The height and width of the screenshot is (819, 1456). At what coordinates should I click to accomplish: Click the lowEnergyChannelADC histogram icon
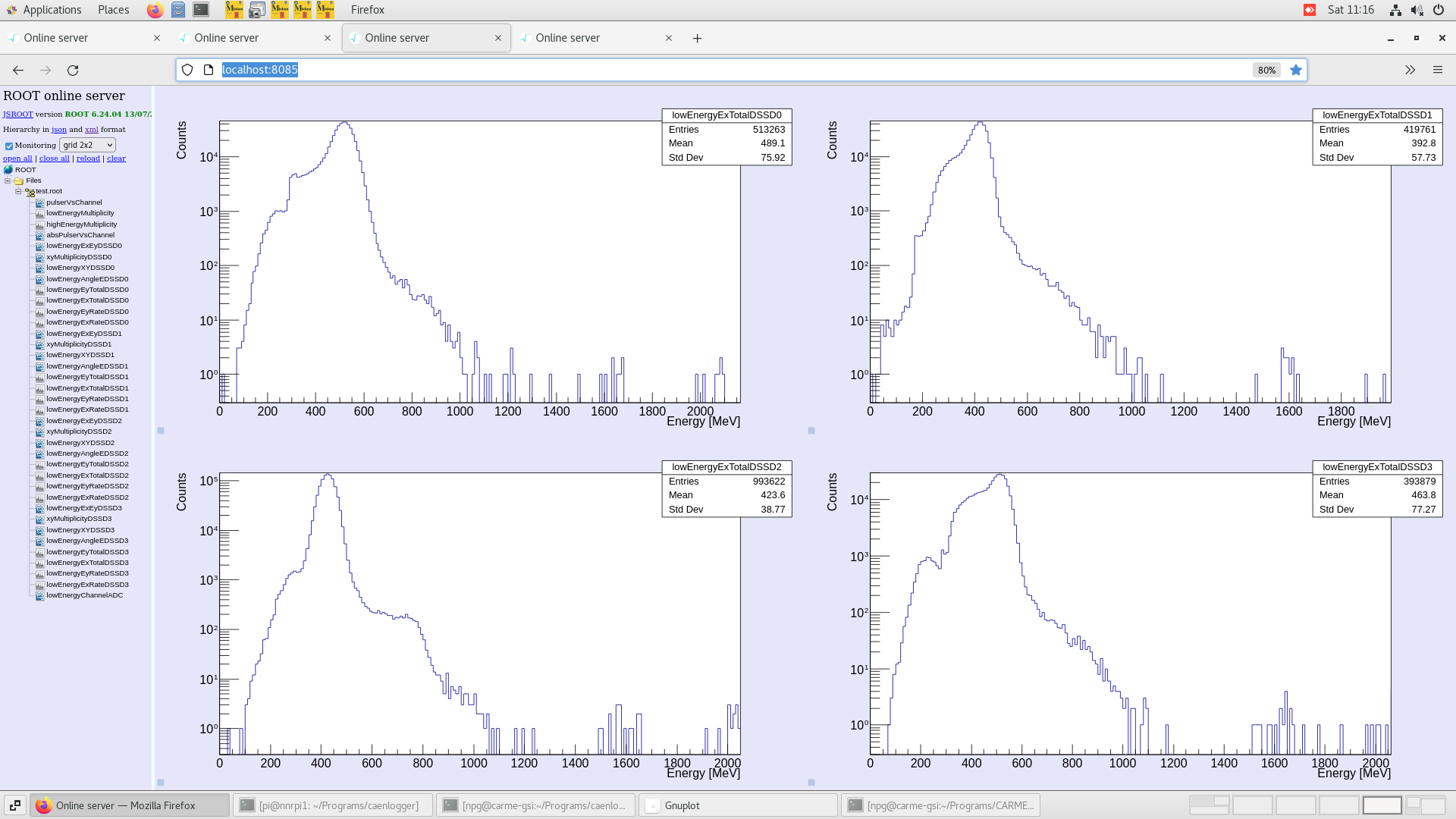[x=40, y=595]
